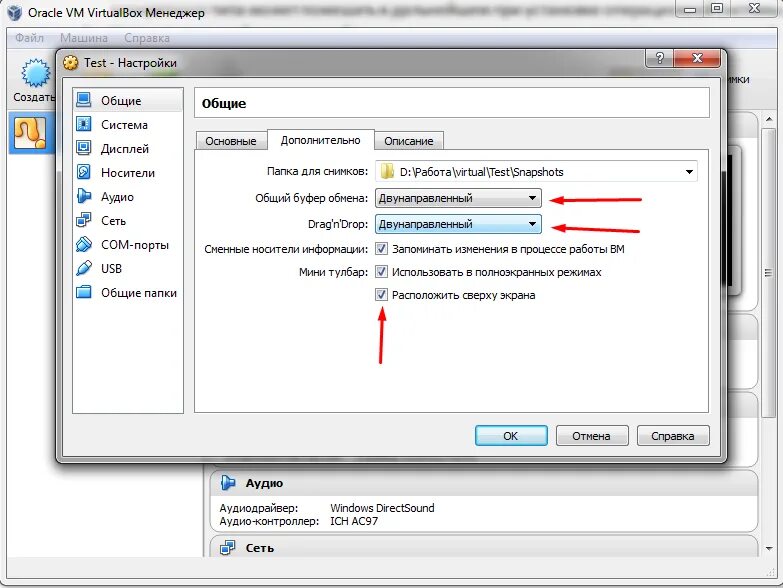Image resolution: width=783 pixels, height=588 pixels.
Task: Click the Общие папки folder icon
Action: 84,292
